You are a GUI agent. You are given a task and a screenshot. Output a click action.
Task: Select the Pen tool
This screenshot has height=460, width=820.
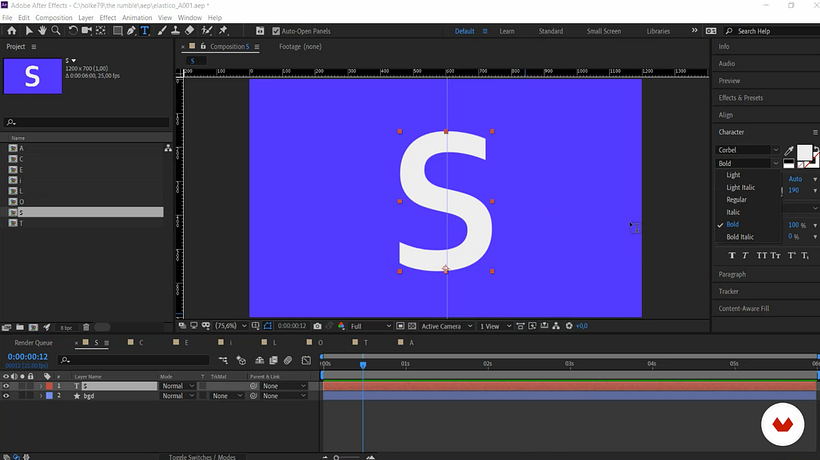(x=131, y=31)
